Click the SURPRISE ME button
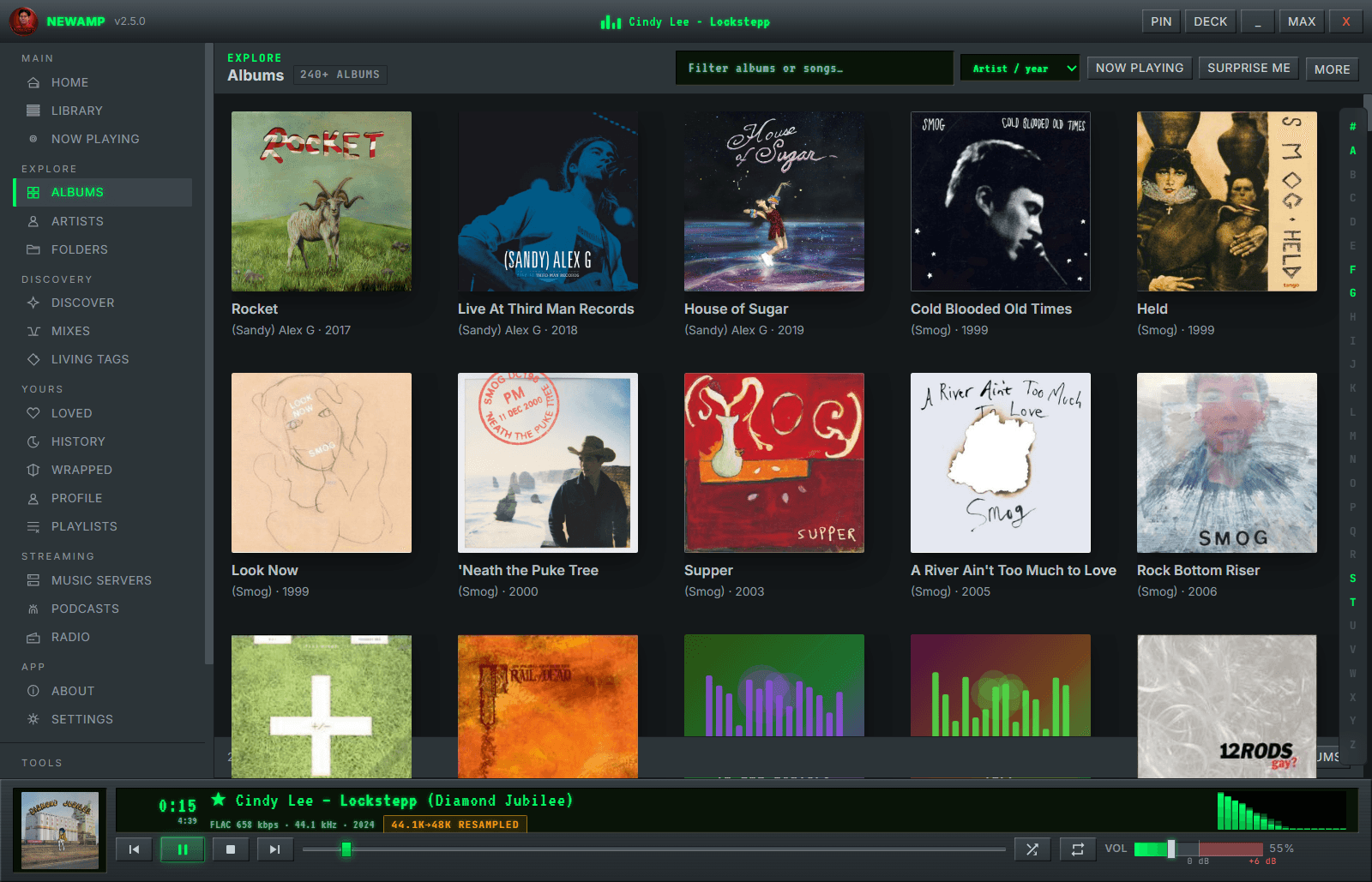Screen dimensions: 1372x882 pos(1249,68)
